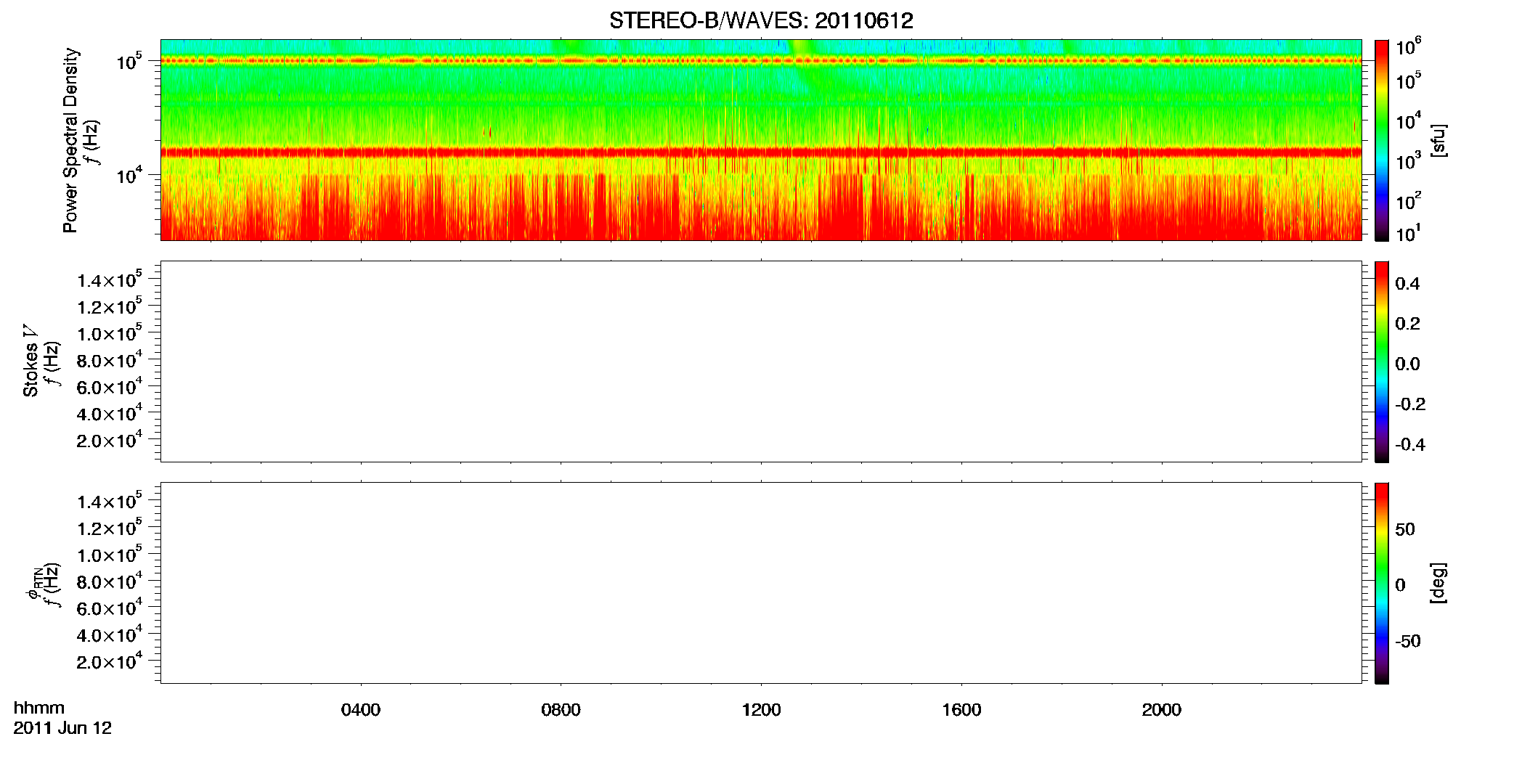Viewport: 1522px width, 784px height.
Task: Click the [sfu] unit label
Action: pos(1438,141)
